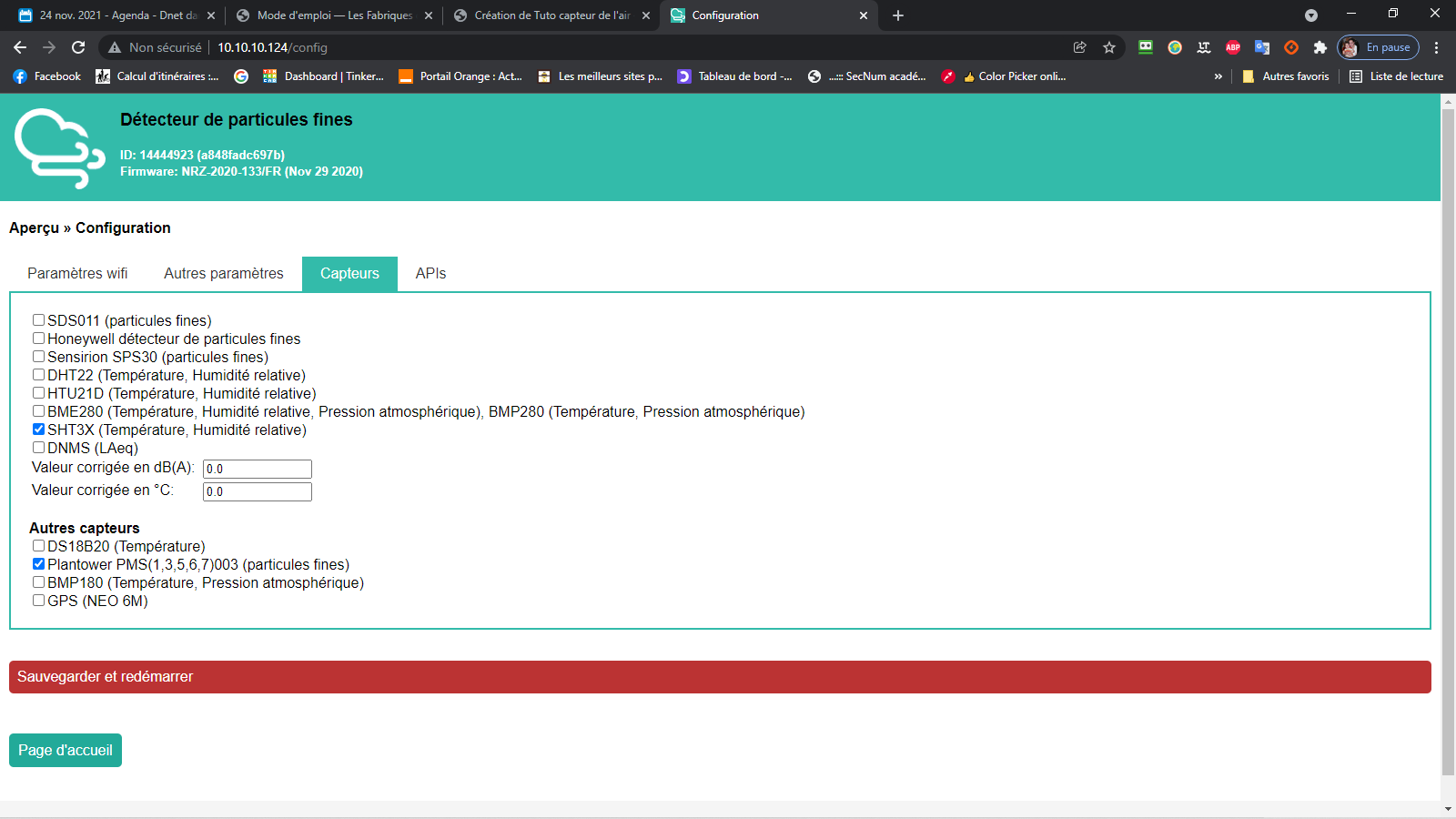Enable the SDS011 particules fines checkbox
Viewport: 1456px width, 819px height.
coord(39,320)
